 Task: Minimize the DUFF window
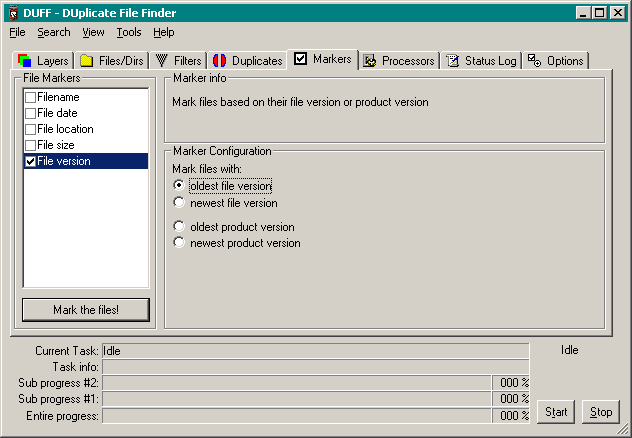tap(583, 13)
